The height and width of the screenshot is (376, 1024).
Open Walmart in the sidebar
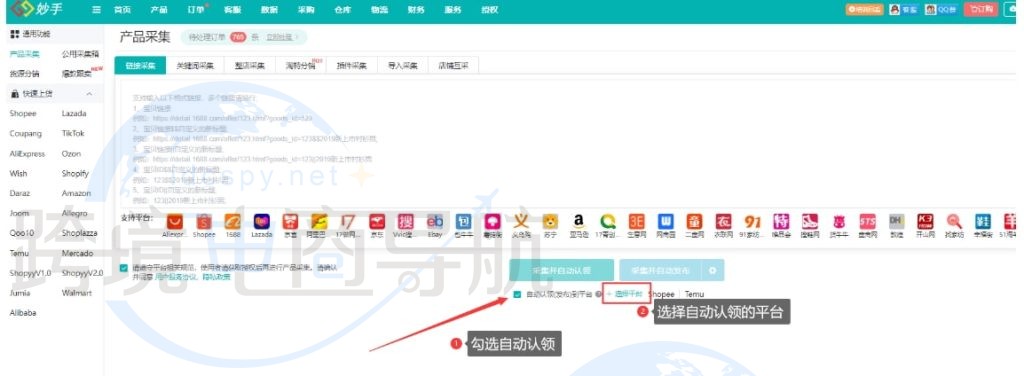76,293
